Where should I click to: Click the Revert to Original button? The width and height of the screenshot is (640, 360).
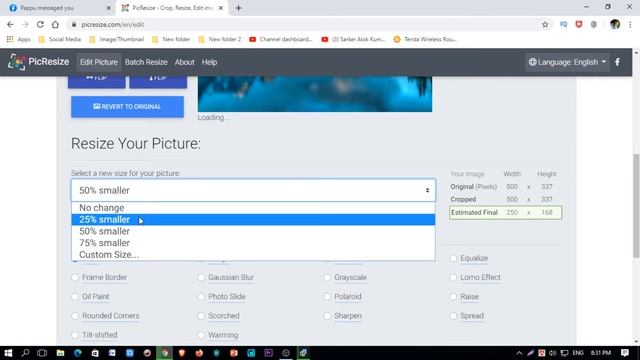click(127, 107)
